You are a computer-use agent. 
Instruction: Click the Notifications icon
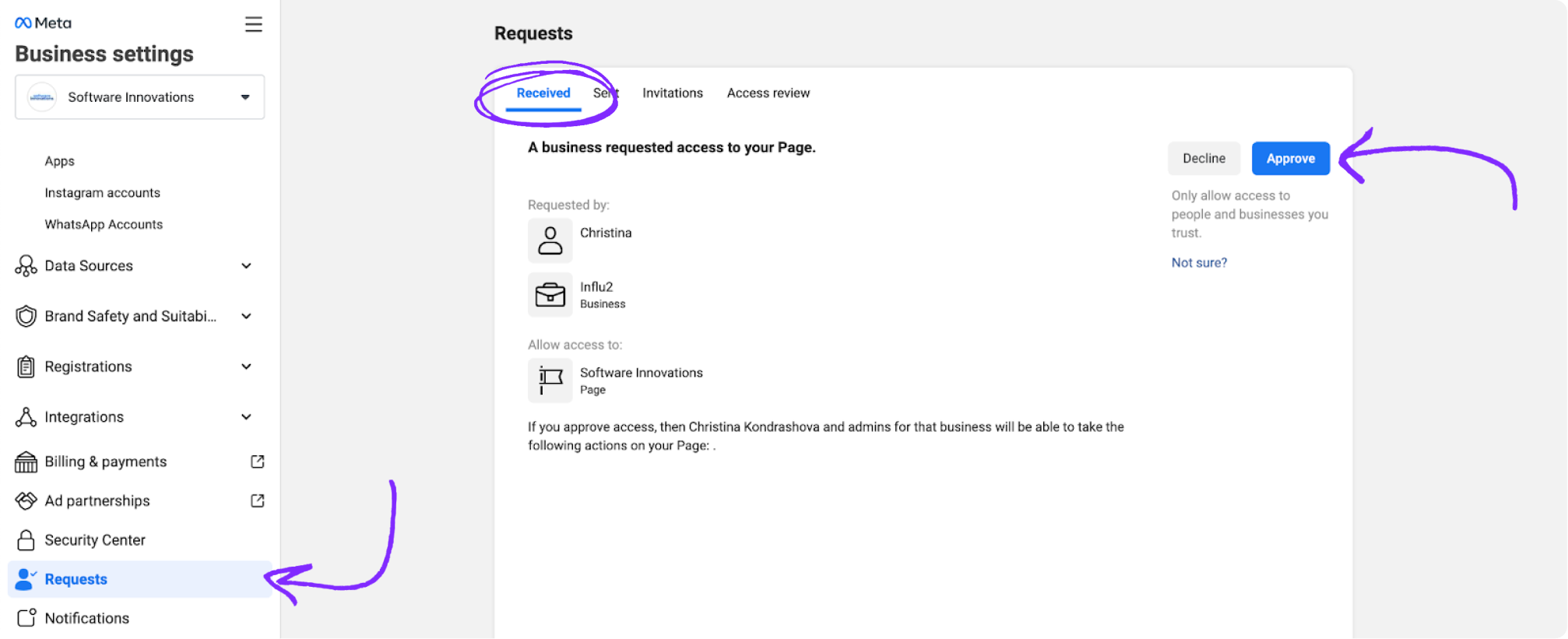click(x=26, y=617)
